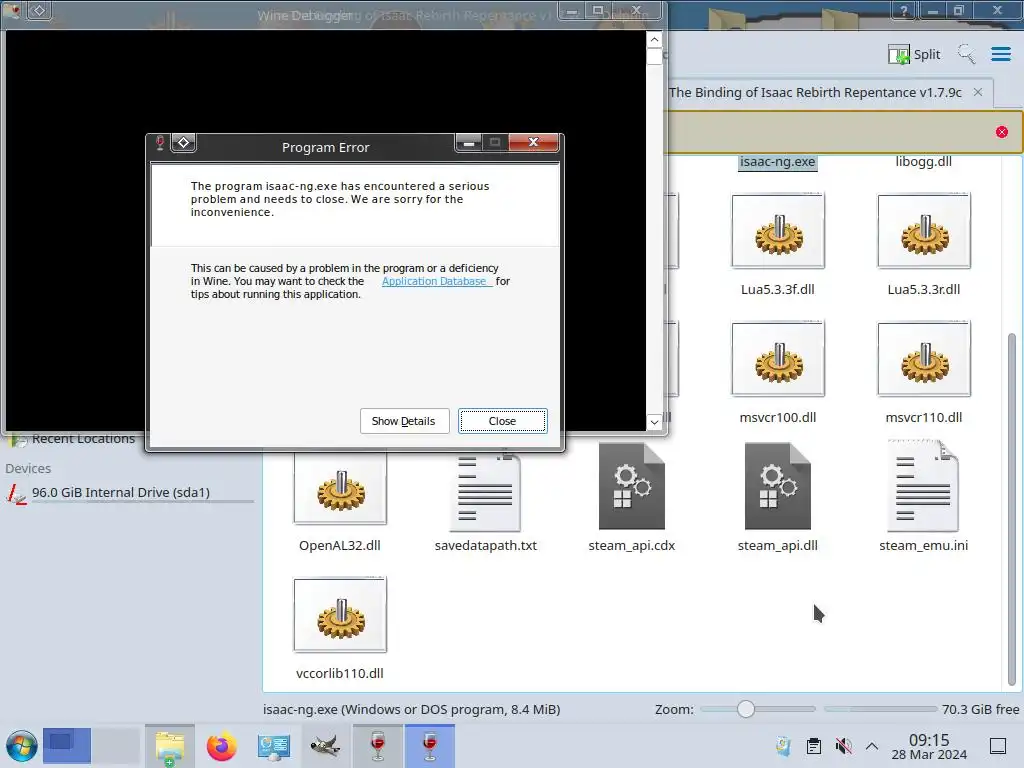1024x768 pixels.
Task: Select the OpenAL32.dll file icon
Action: (340, 487)
